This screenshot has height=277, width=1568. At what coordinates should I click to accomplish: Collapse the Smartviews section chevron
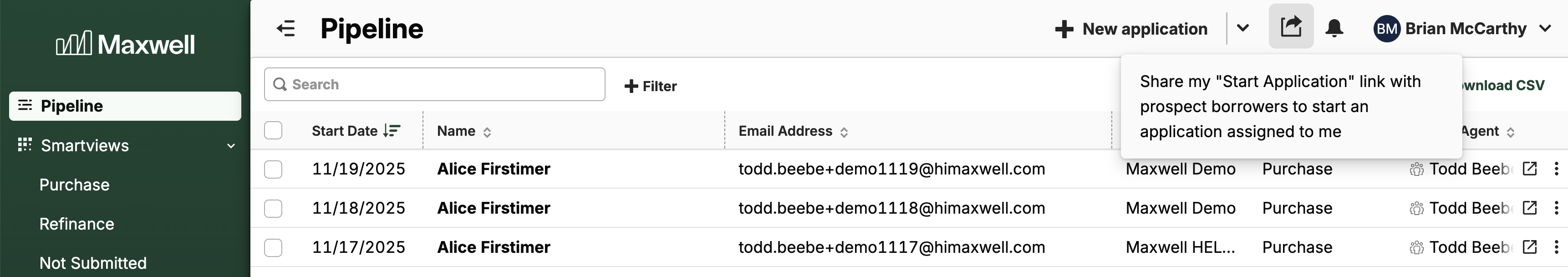(231, 146)
